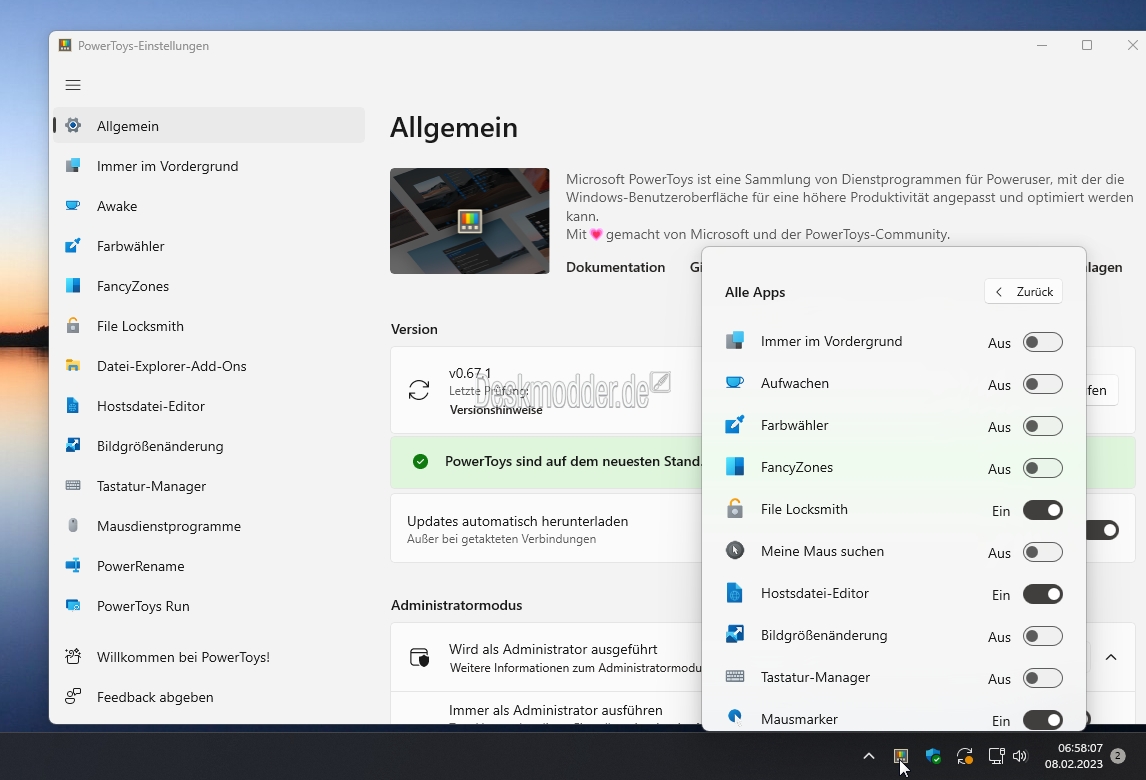Click the Immer im Vordergrund sidebar icon

click(73, 166)
